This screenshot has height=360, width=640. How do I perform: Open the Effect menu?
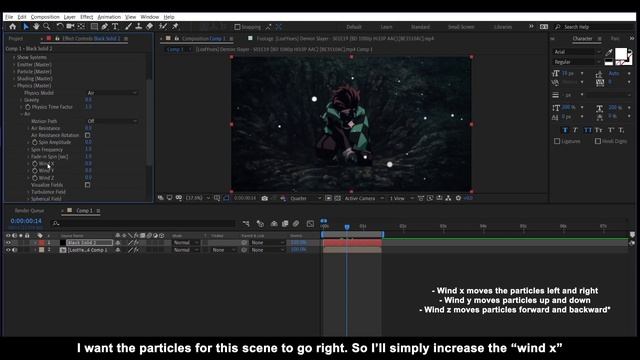tap(87, 17)
